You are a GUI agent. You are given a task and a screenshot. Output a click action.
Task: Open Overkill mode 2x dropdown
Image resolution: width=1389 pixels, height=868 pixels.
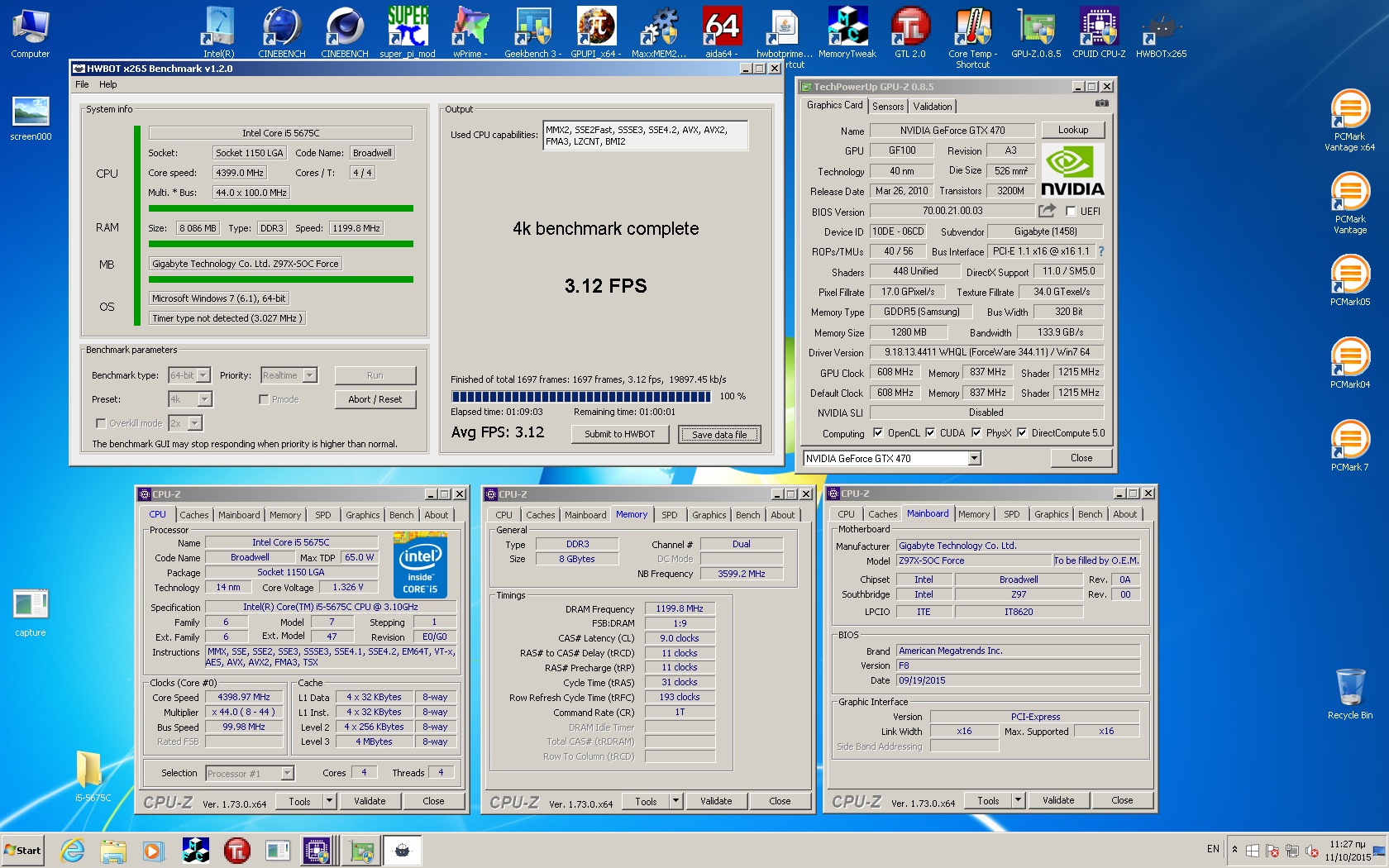(x=185, y=423)
